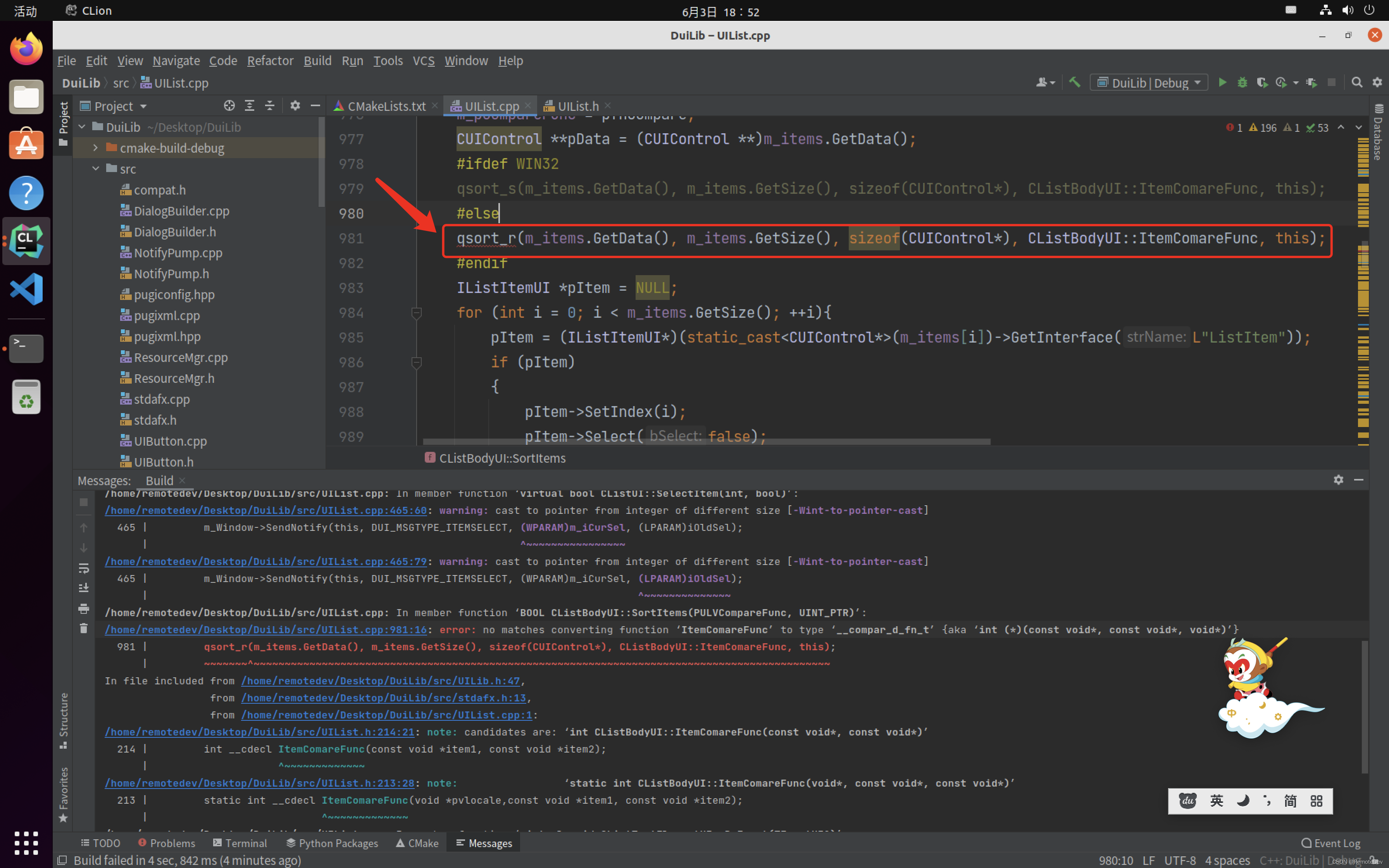Hide the Project tool window with minus icon
This screenshot has width=1389, height=868.
[315, 106]
